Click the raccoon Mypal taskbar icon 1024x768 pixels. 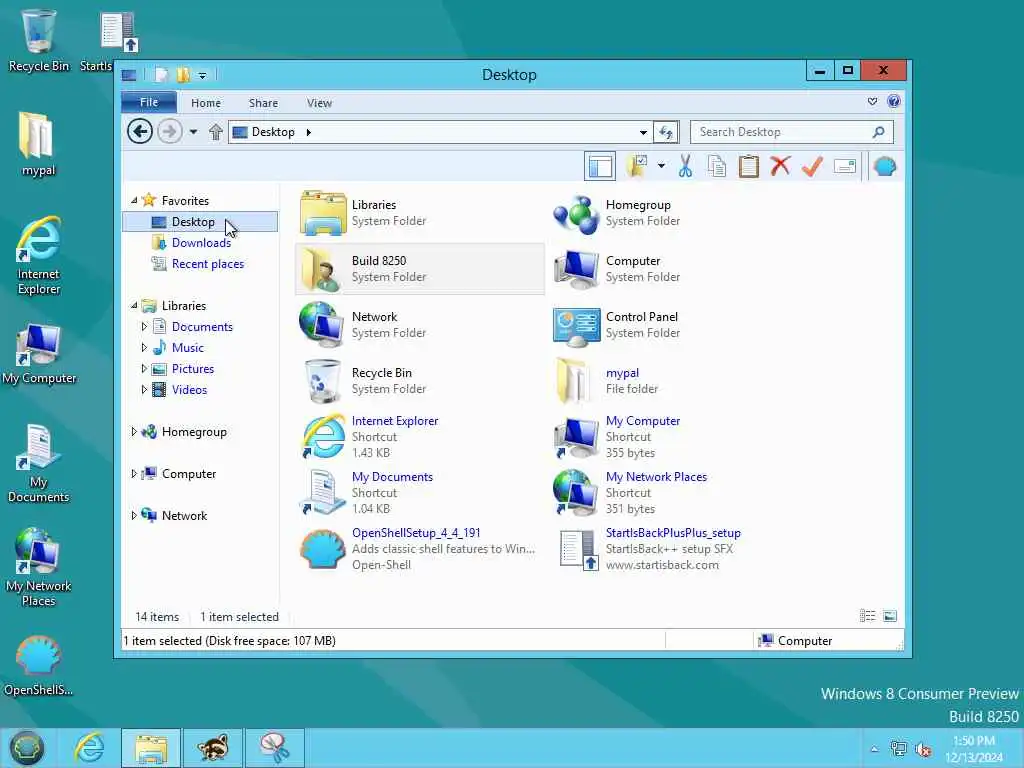click(213, 748)
